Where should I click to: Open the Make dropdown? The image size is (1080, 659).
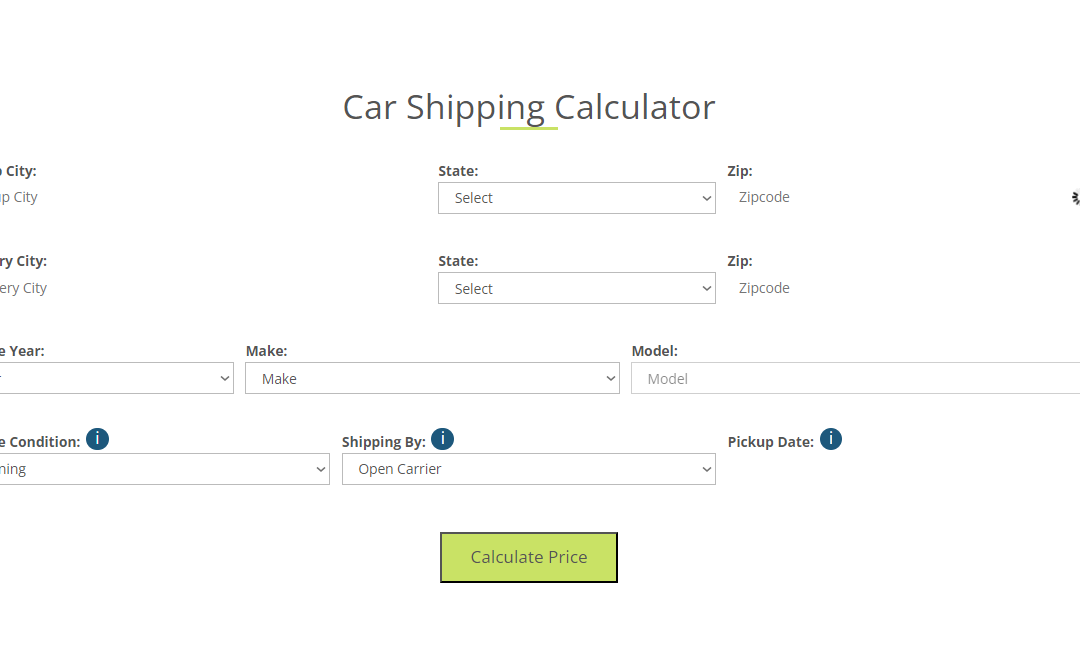432,378
